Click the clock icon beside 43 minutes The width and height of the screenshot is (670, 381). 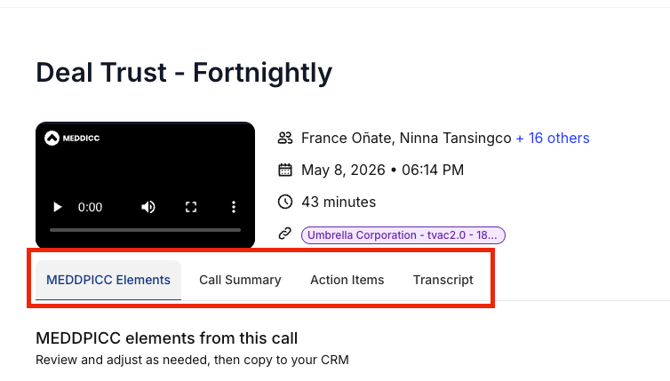pos(285,202)
